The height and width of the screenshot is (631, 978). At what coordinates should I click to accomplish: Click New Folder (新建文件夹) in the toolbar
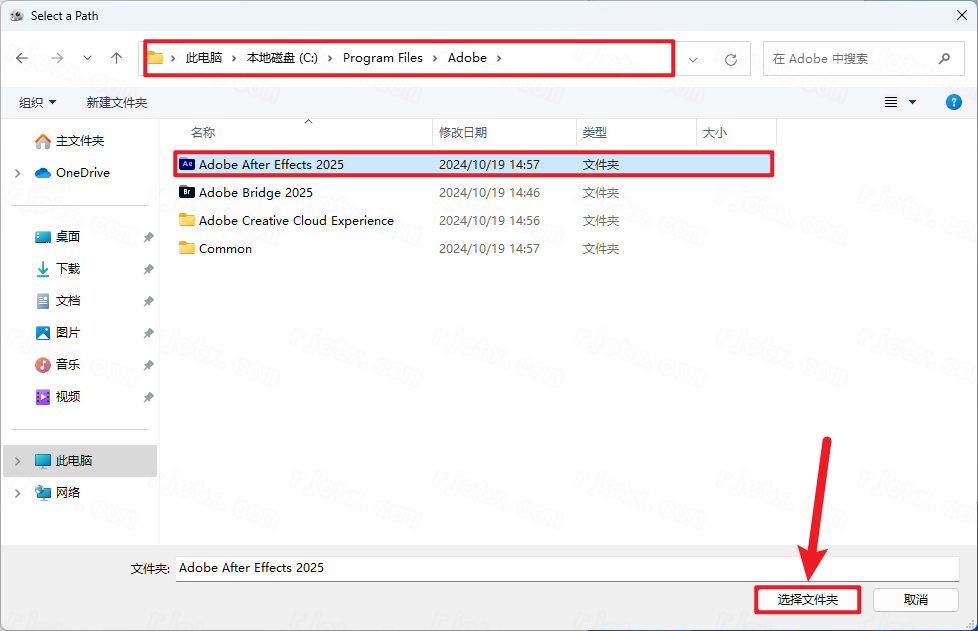click(x=116, y=102)
